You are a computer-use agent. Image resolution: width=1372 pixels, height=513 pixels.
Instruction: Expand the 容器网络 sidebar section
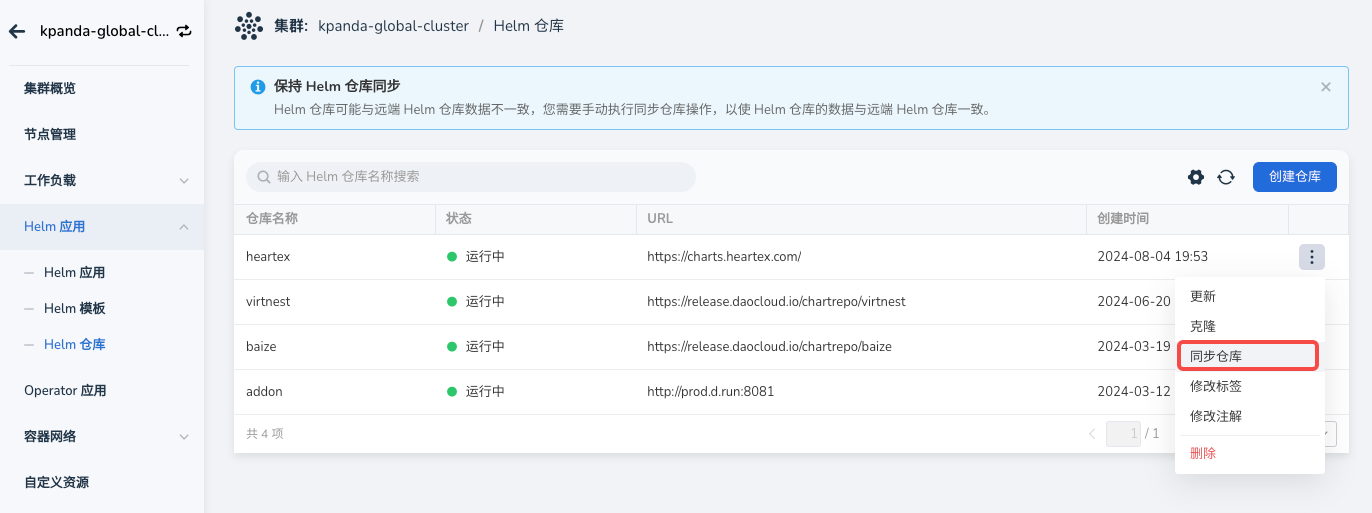184,437
